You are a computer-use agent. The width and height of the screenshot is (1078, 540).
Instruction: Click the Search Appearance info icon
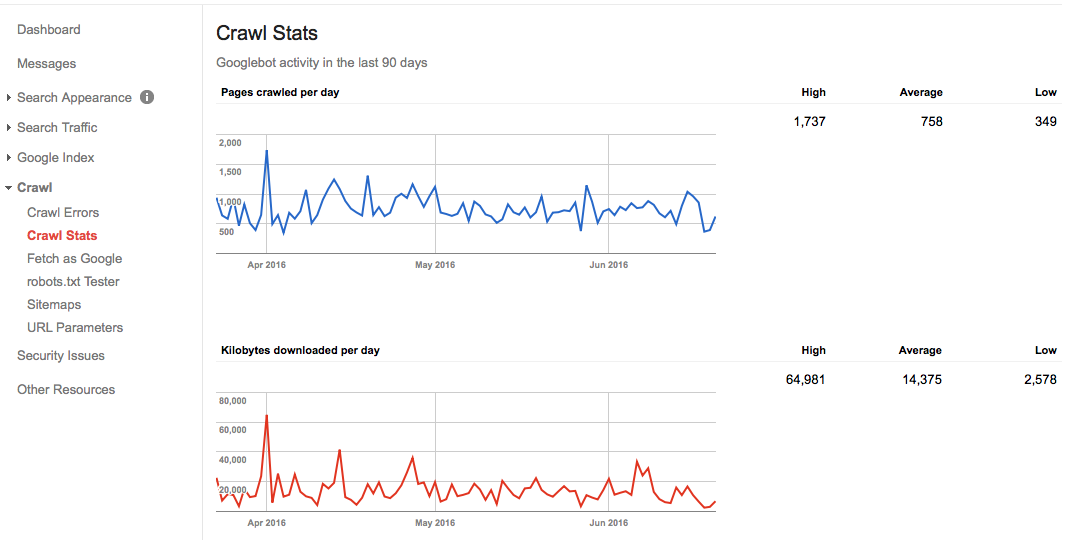click(x=147, y=97)
